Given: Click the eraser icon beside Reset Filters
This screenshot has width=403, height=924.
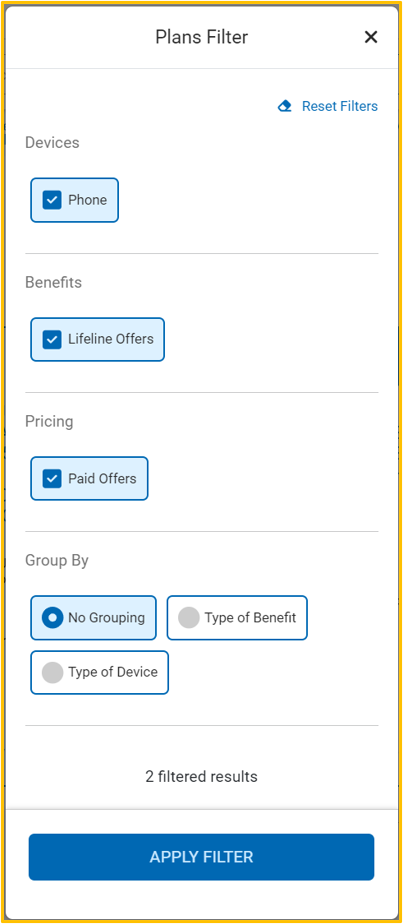Looking at the screenshot, I should pyautogui.click(x=285, y=107).
